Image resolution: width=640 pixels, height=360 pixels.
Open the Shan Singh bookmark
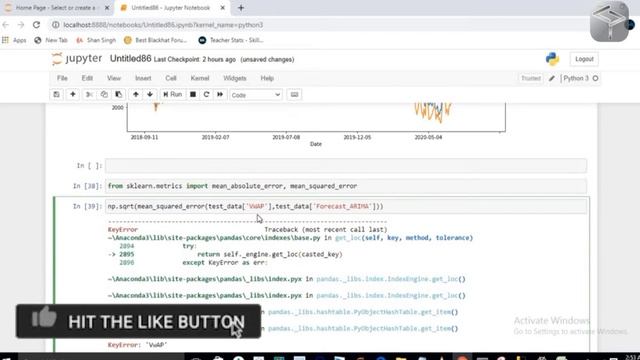96,40
